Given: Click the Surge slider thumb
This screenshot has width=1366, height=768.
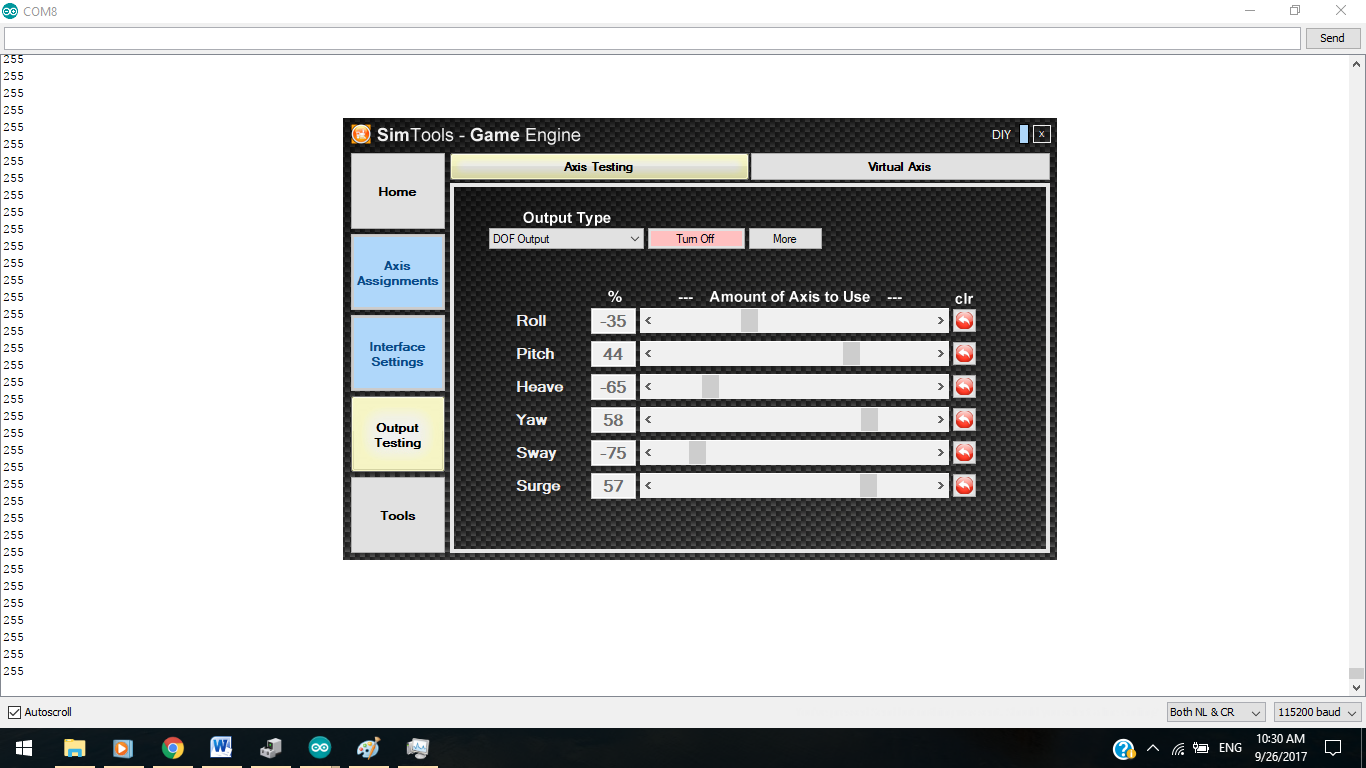Looking at the screenshot, I should pyautogui.click(x=868, y=486).
